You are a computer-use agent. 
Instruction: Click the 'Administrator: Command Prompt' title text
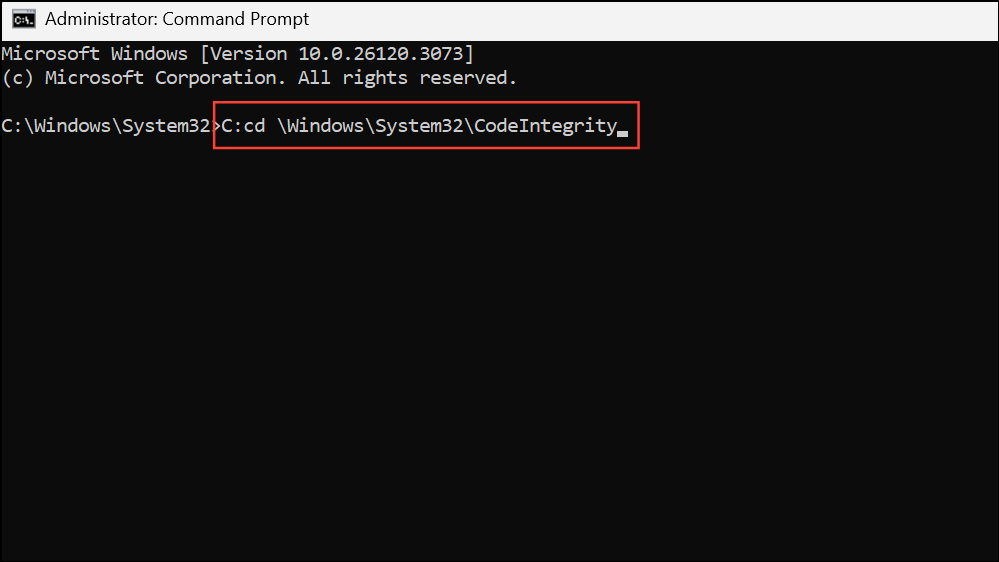tap(176, 19)
